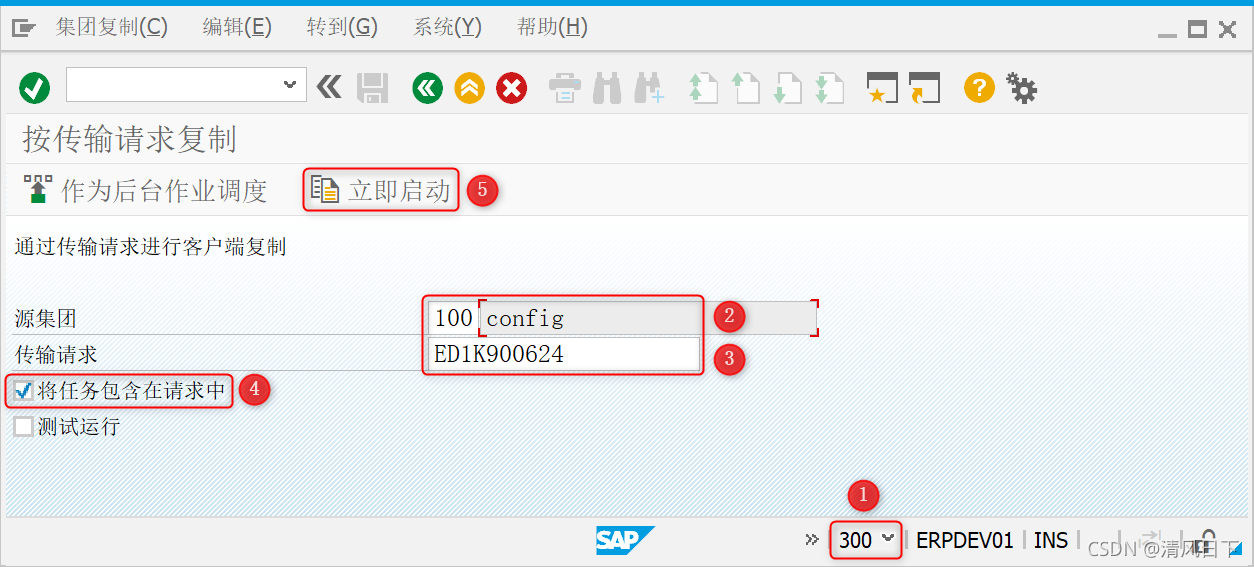Viewport: 1254px width, 567px height.
Task: Click the Find Next binoculars icon
Action: coord(649,88)
